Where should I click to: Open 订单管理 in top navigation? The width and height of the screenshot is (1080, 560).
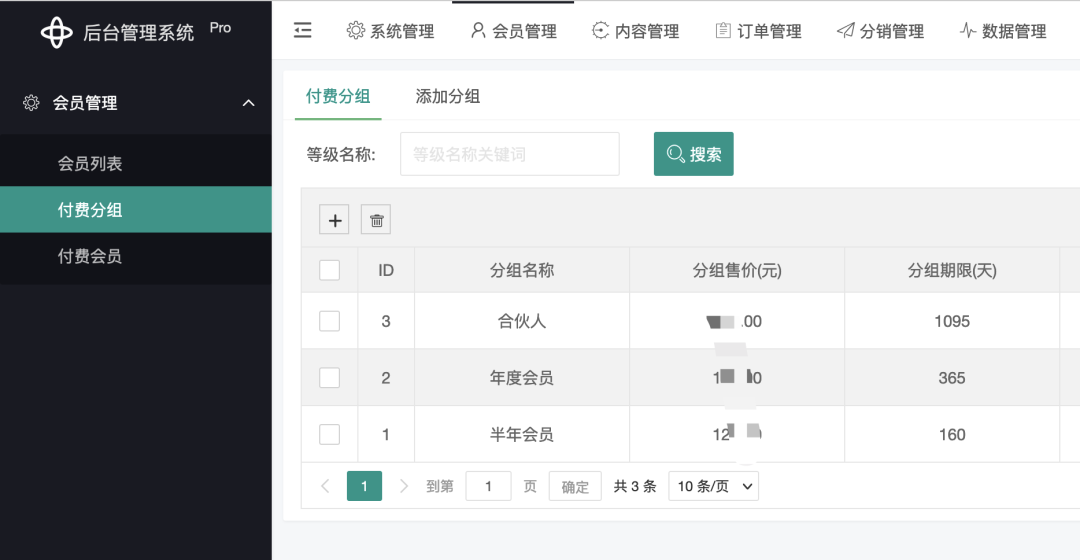(x=759, y=31)
